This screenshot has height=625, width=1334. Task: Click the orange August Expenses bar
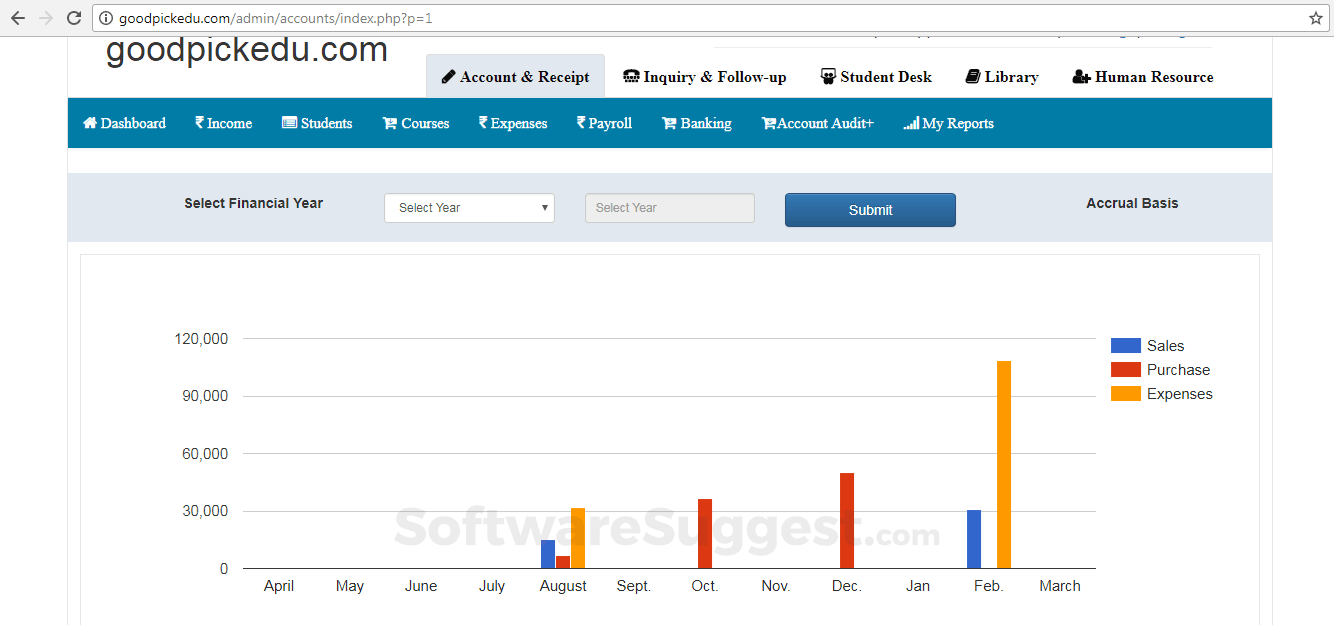[x=578, y=538]
